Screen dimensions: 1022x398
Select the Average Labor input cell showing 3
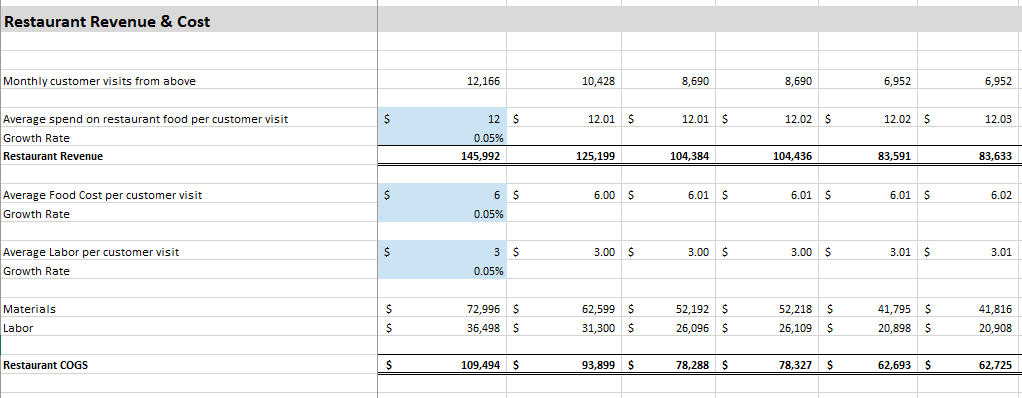coord(442,251)
